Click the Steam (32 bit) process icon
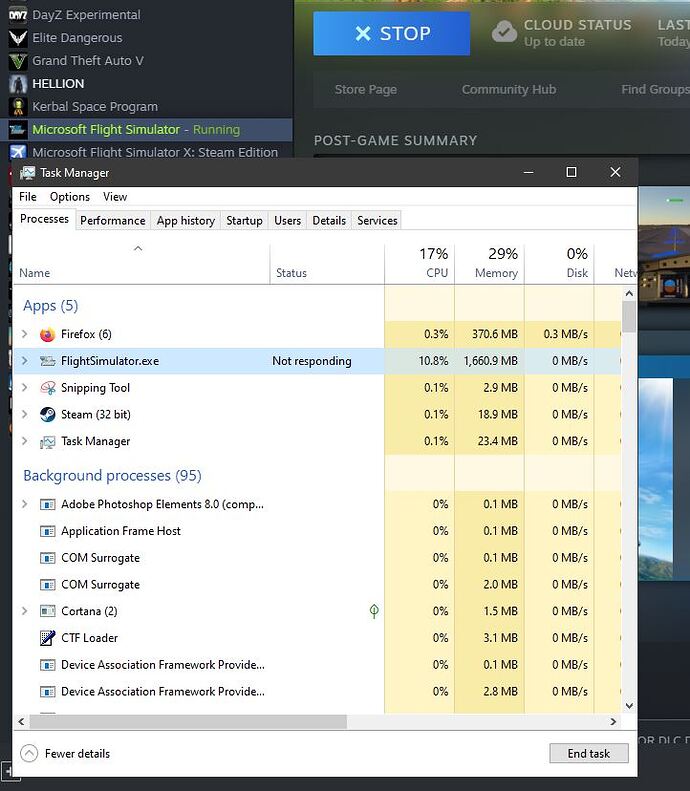This screenshot has width=690, height=791. point(48,415)
